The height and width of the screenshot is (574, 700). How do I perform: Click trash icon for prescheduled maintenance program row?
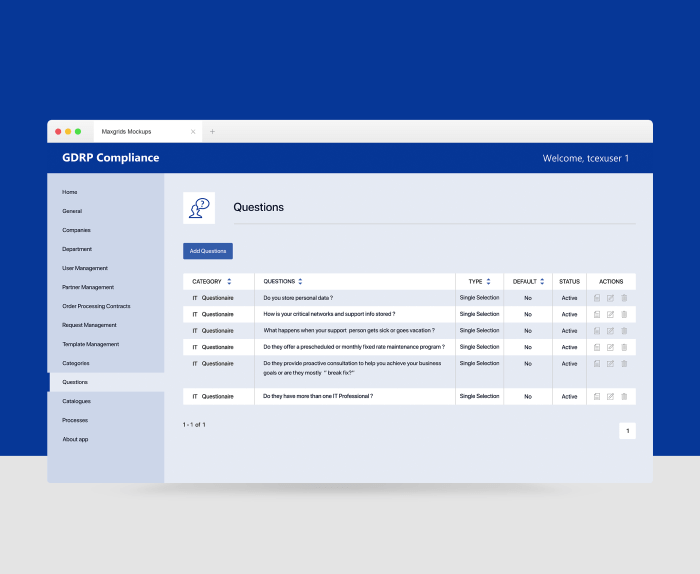tap(624, 347)
